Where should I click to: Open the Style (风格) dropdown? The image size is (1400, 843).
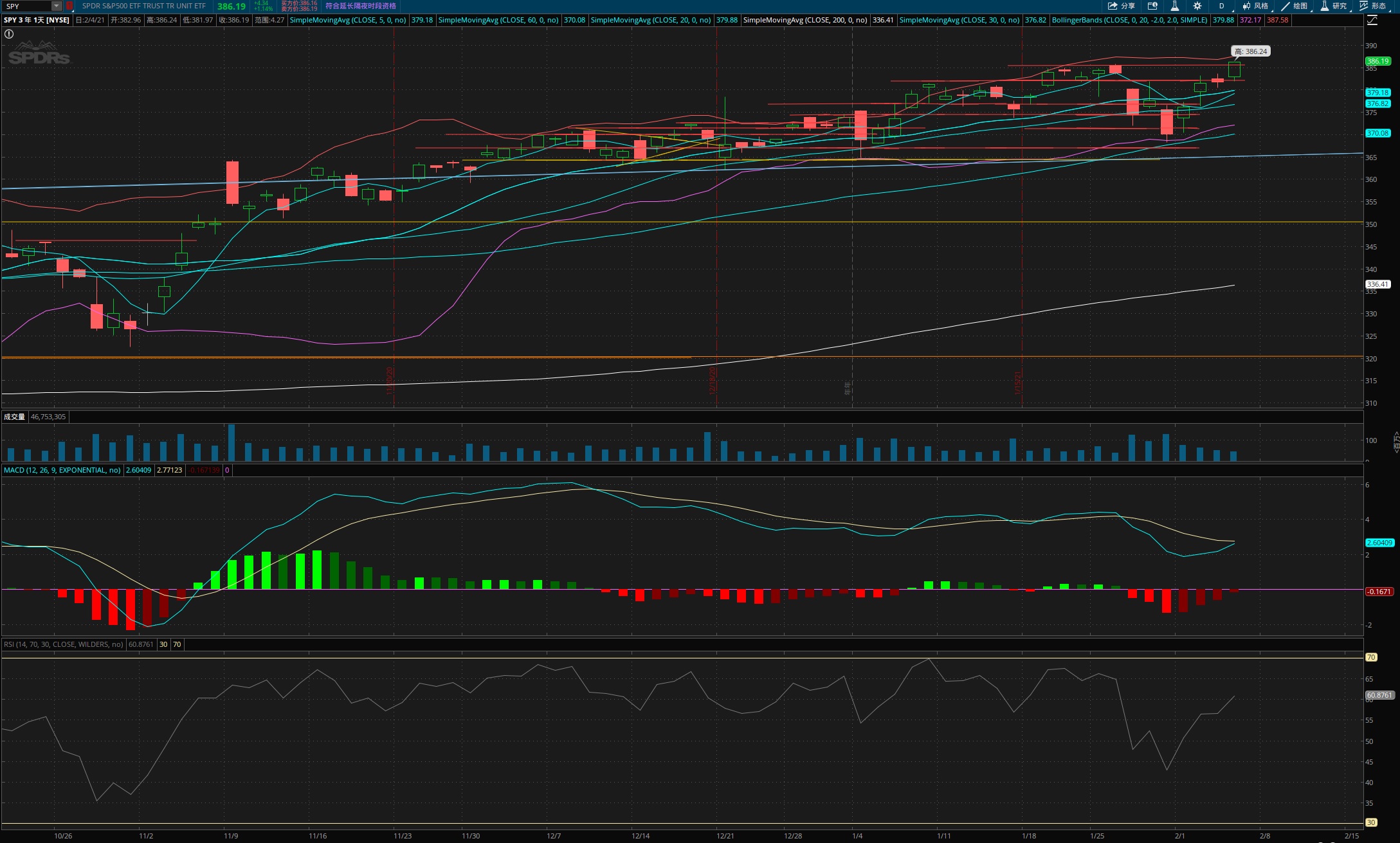(x=1255, y=6)
